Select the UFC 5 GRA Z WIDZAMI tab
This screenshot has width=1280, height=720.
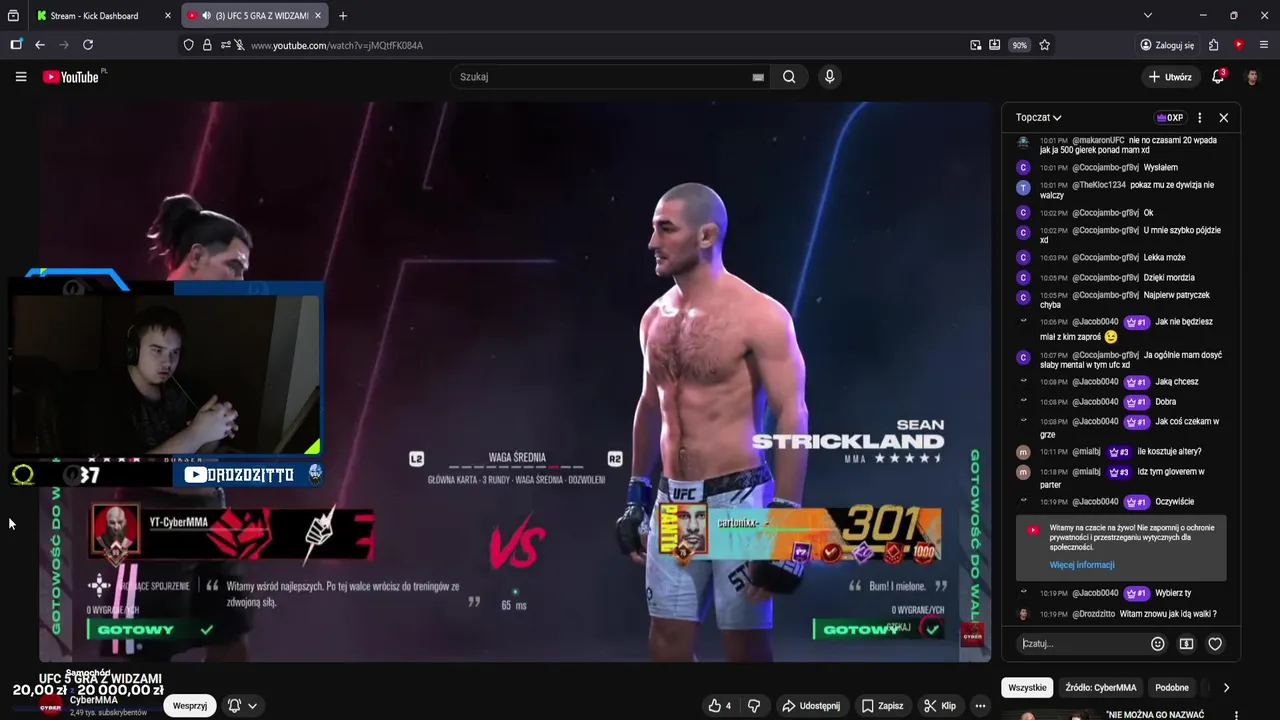click(x=254, y=16)
